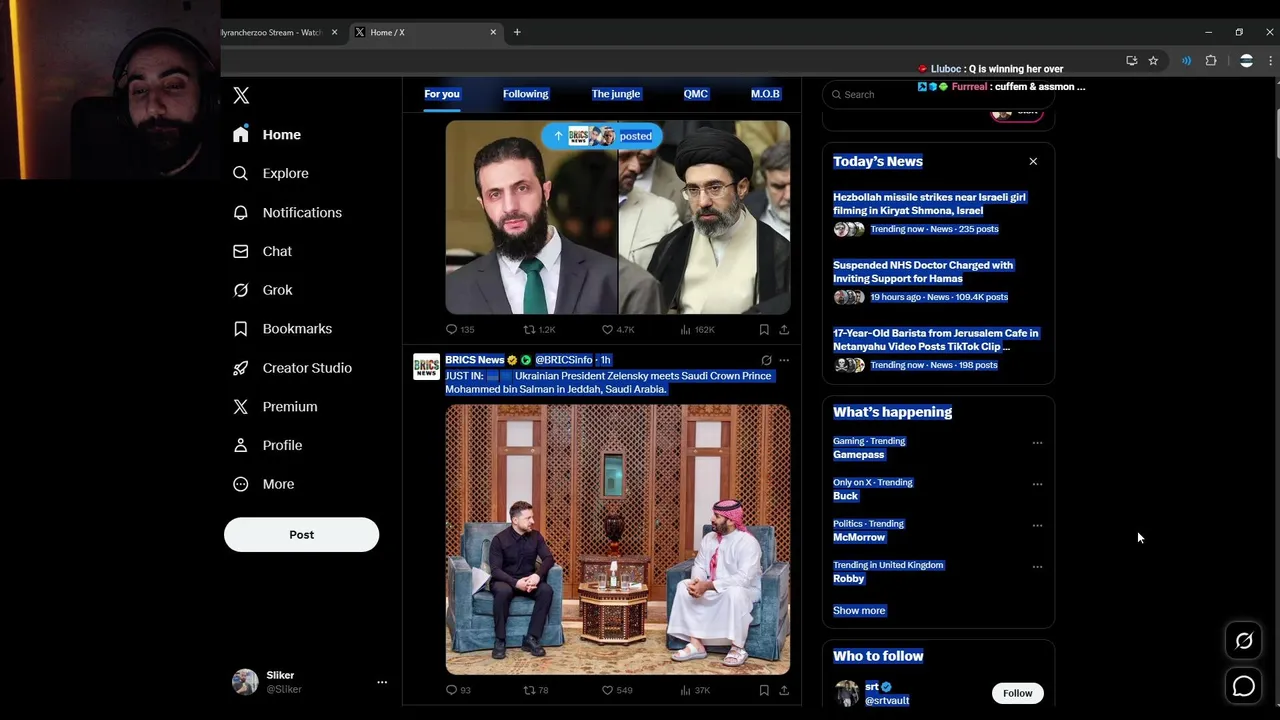The width and height of the screenshot is (1280, 720).
Task: Open Chat in the sidebar
Action: tap(262, 251)
